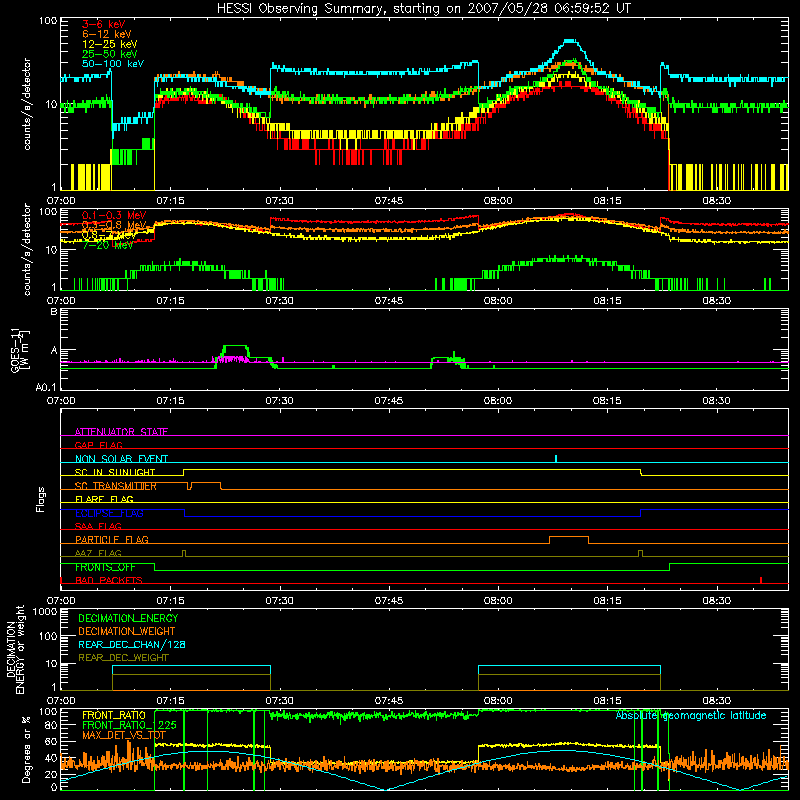Click the vertical Flags axis label
The width and height of the screenshot is (800, 800).
click(x=41, y=499)
